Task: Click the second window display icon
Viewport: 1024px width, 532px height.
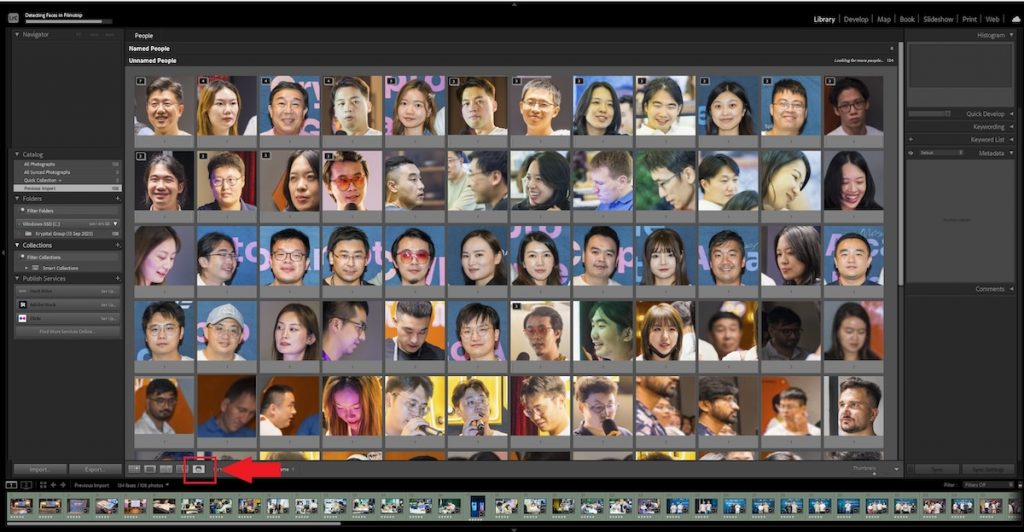Action: pos(26,485)
